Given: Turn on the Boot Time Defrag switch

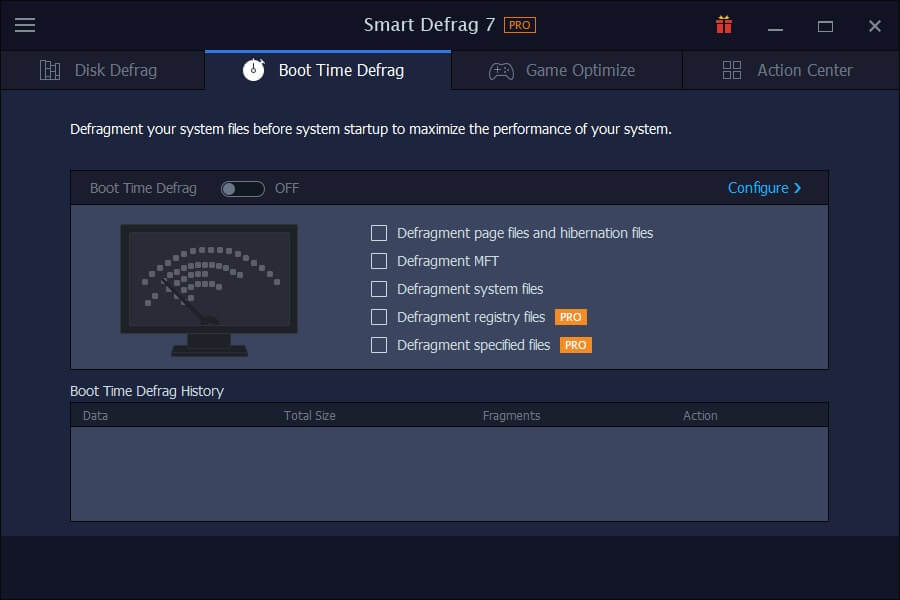Looking at the screenshot, I should [242, 188].
